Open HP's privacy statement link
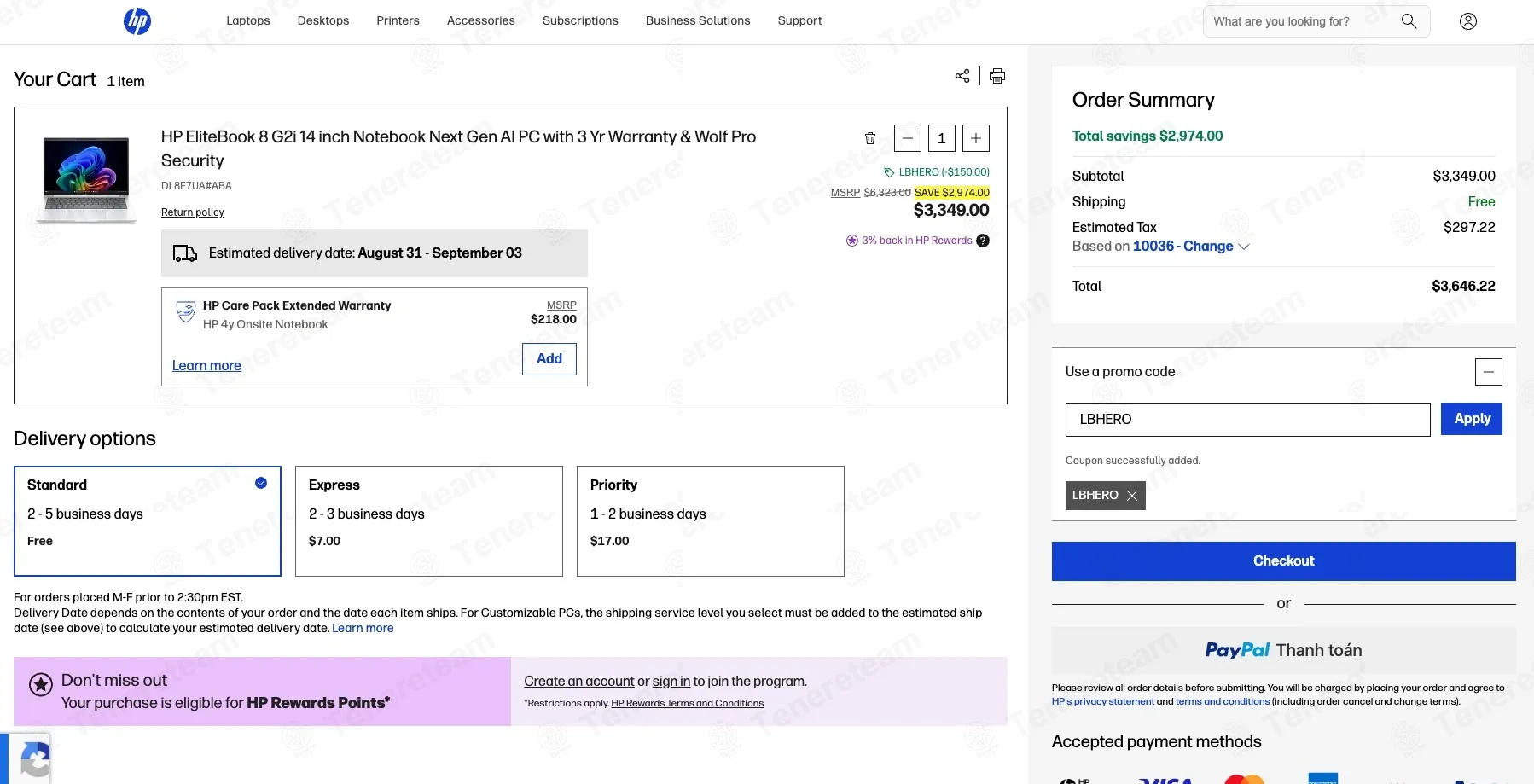1534x784 pixels. 1103,702
